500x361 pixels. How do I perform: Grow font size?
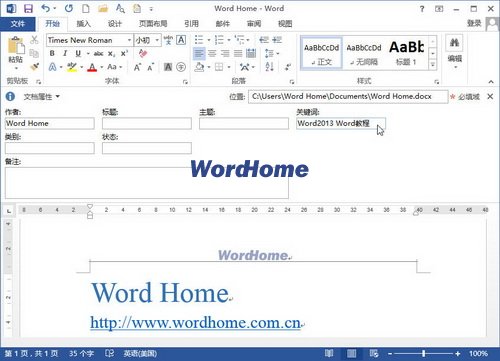point(137,67)
